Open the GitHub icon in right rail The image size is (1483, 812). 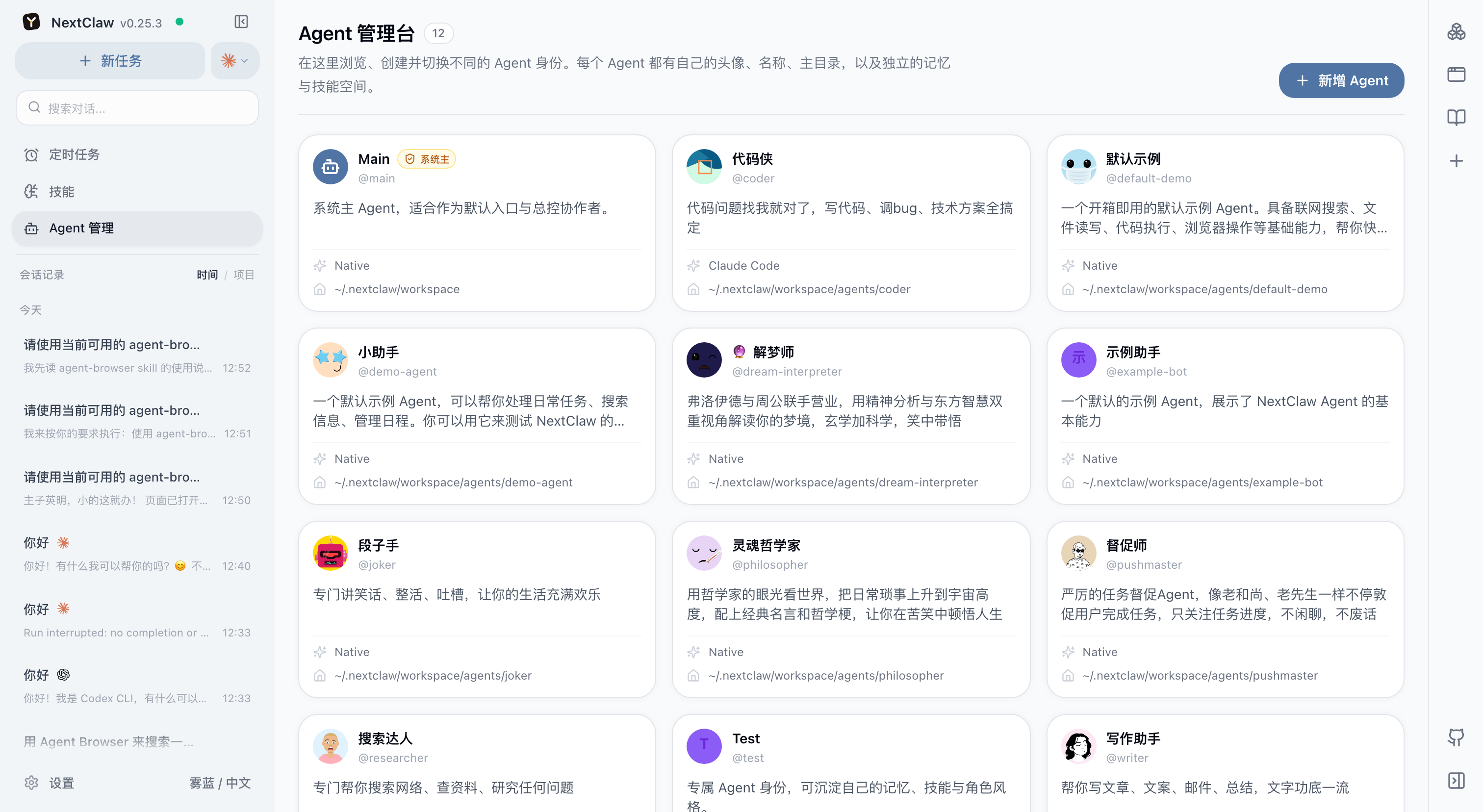point(1457,737)
